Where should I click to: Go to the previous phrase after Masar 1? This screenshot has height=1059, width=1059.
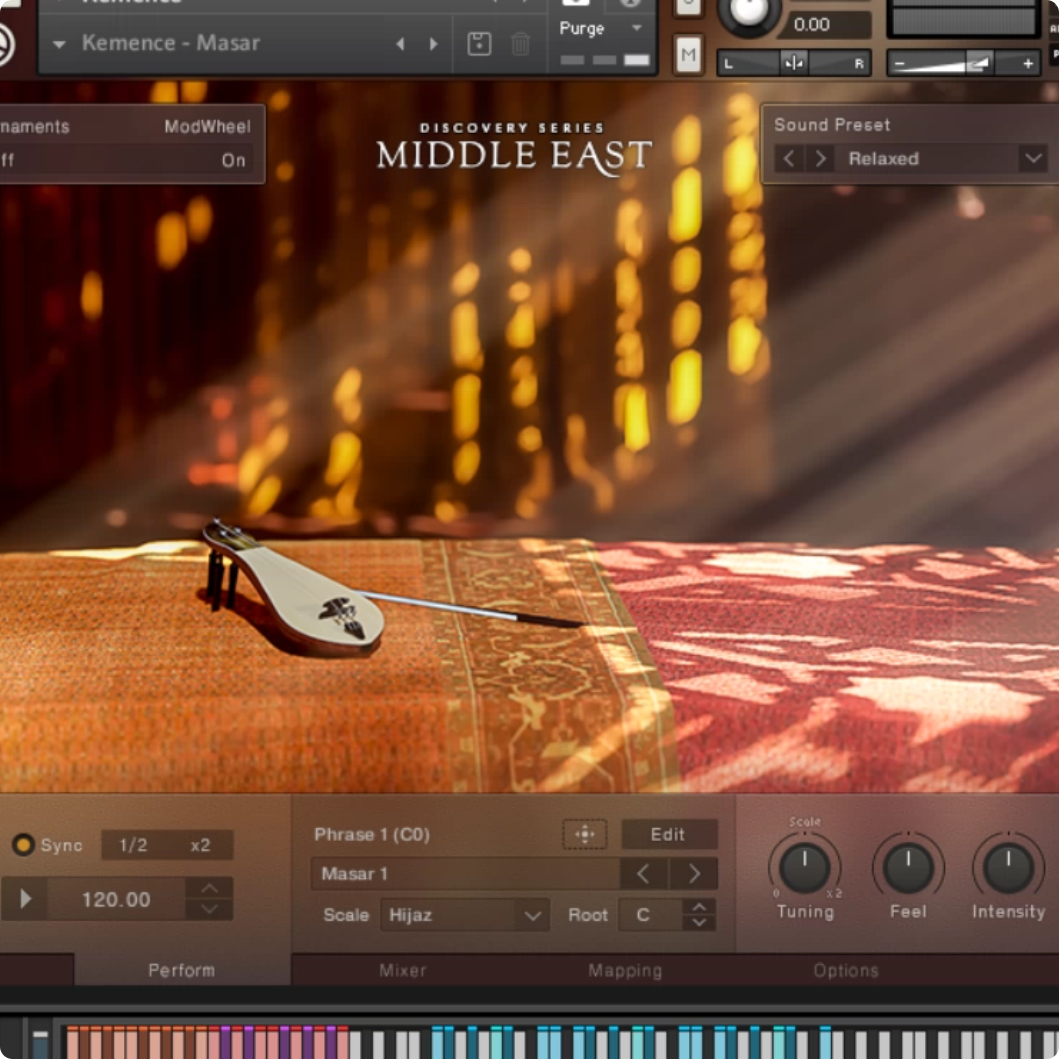(644, 874)
